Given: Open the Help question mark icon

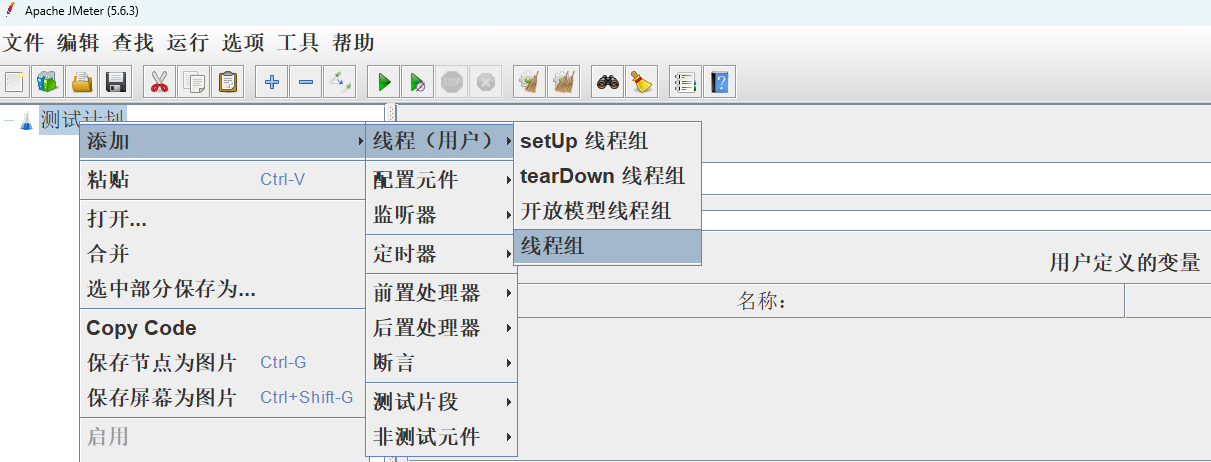Looking at the screenshot, I should click(x=719, y=82).
